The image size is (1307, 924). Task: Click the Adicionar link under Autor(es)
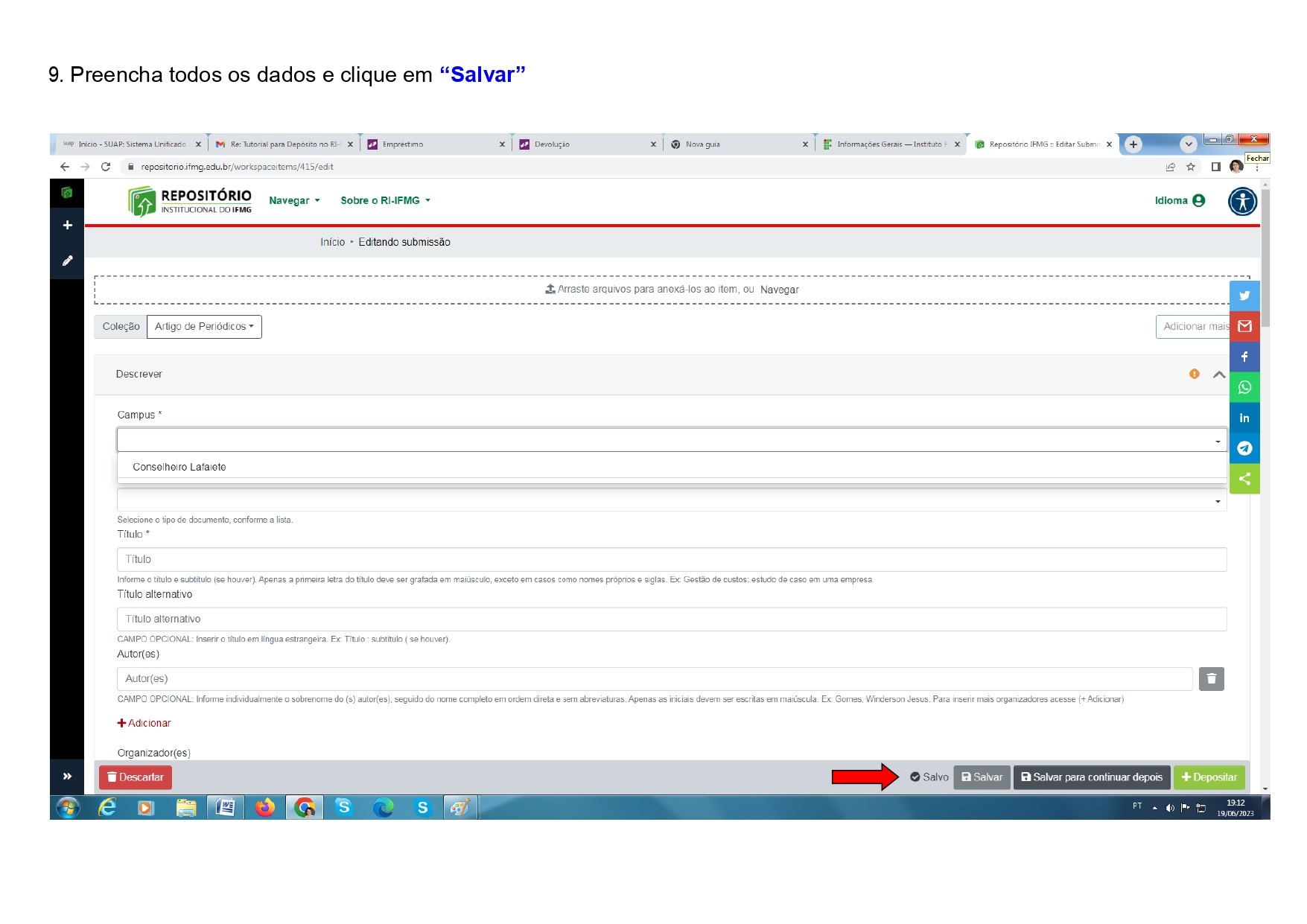[x=144, y=723]
